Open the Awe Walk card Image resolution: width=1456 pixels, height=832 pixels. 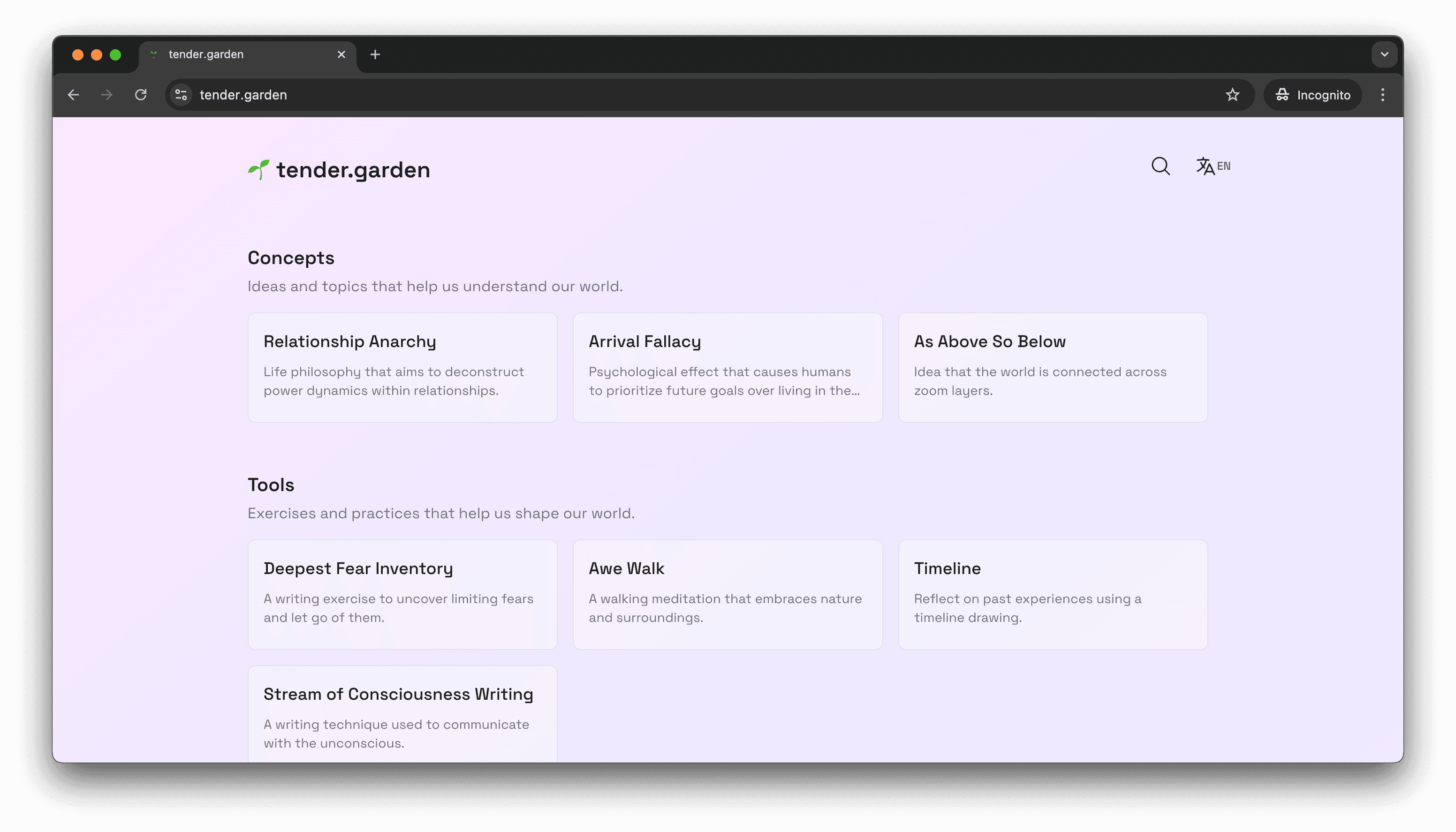click(x=728, y=594)
